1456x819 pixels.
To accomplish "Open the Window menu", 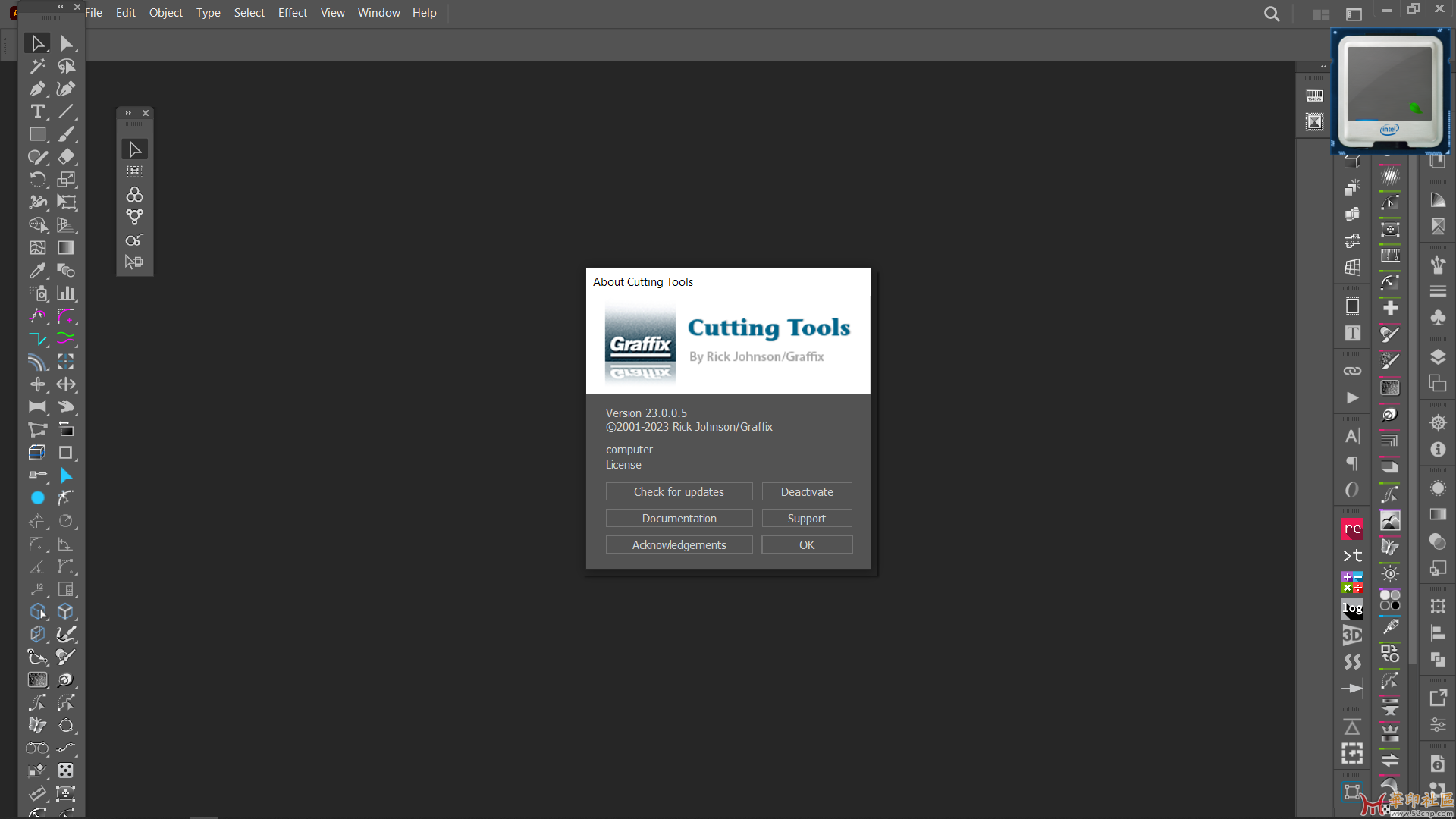I will click(379, 13).
